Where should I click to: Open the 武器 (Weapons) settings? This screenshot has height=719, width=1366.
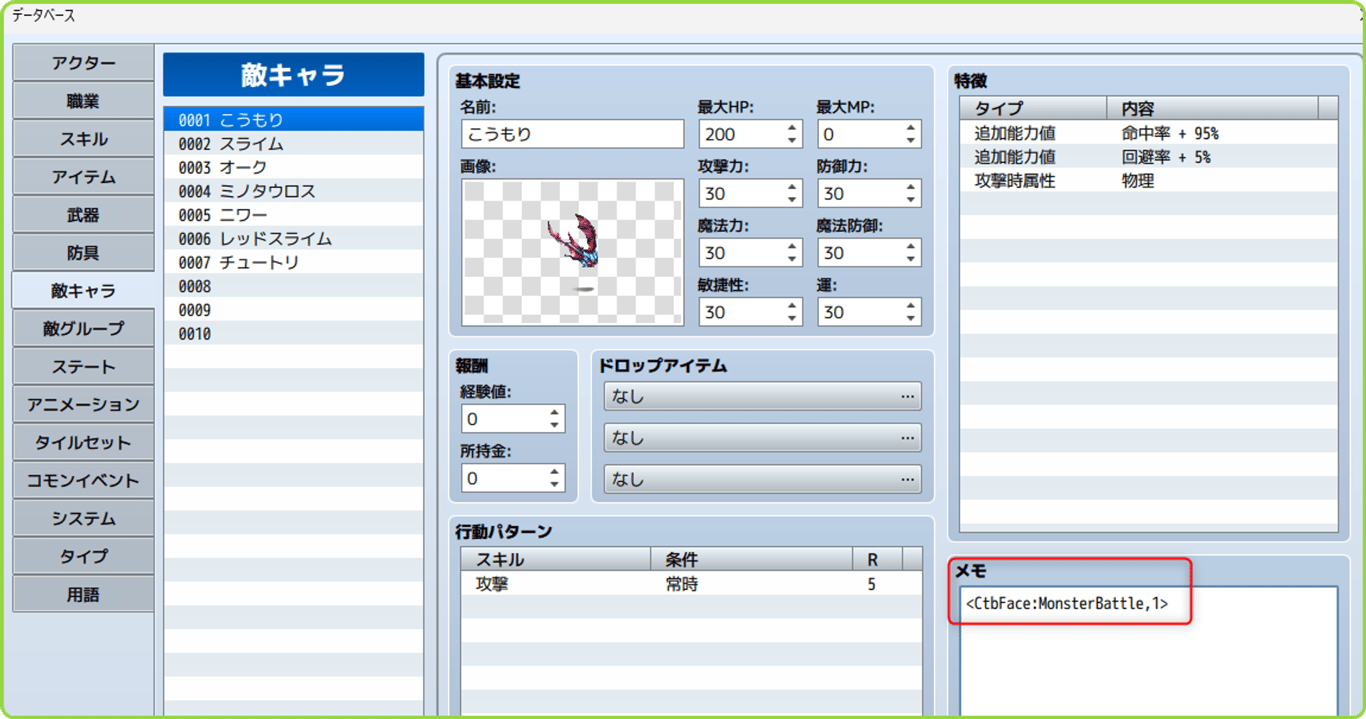[83, 214]
